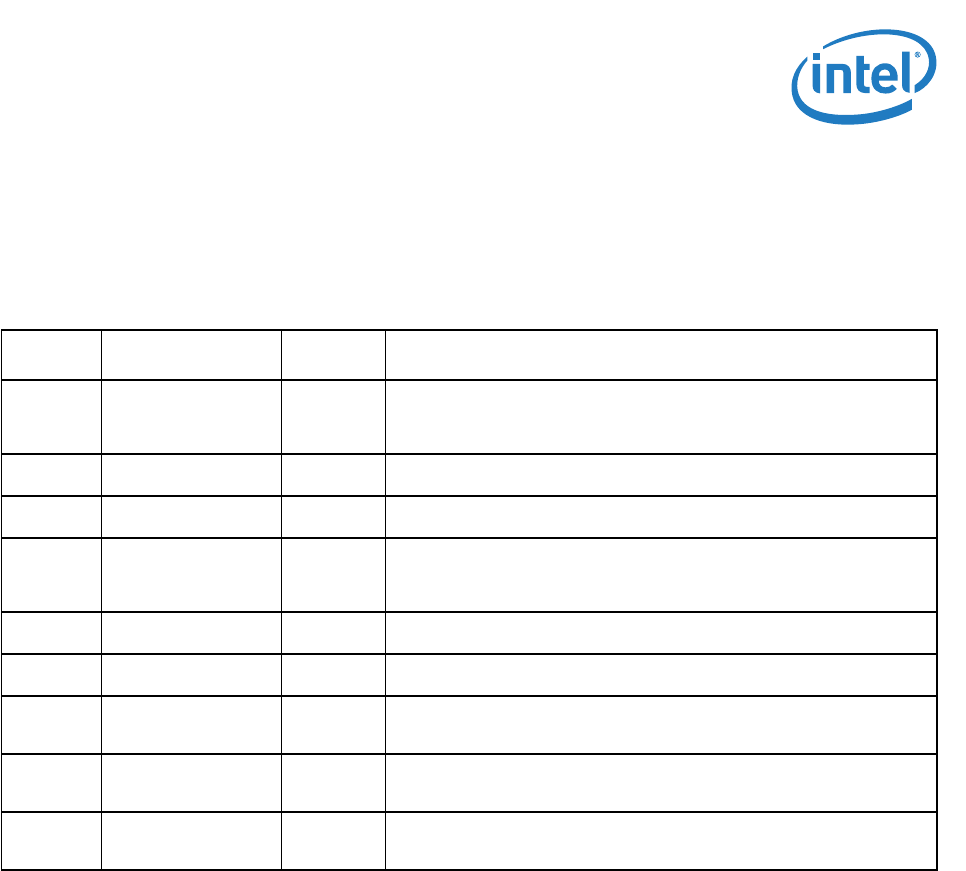
Task: Click third cell in the seventh table row
Action: [333, 675]
